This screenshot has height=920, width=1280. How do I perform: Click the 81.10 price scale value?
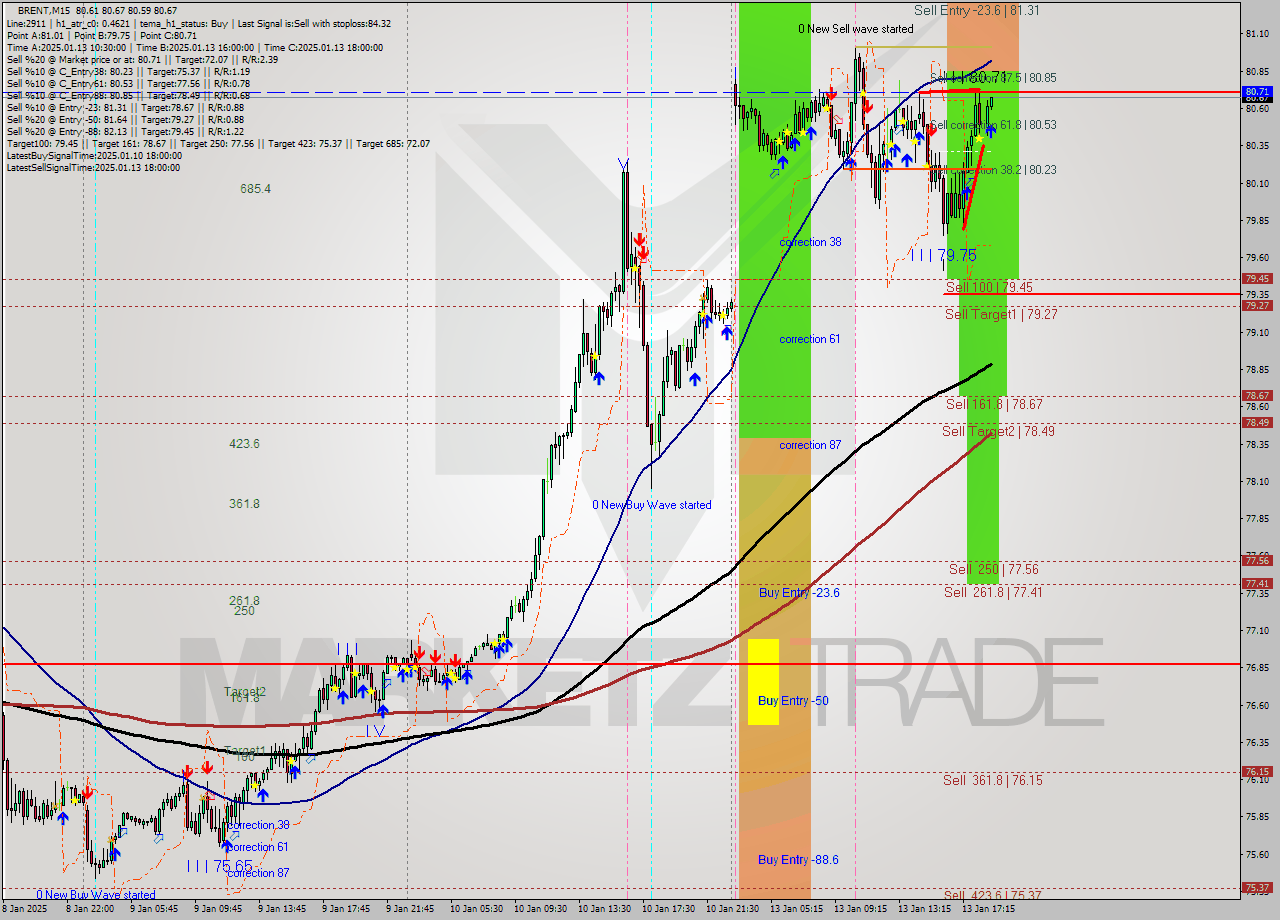coord(1257,34)
